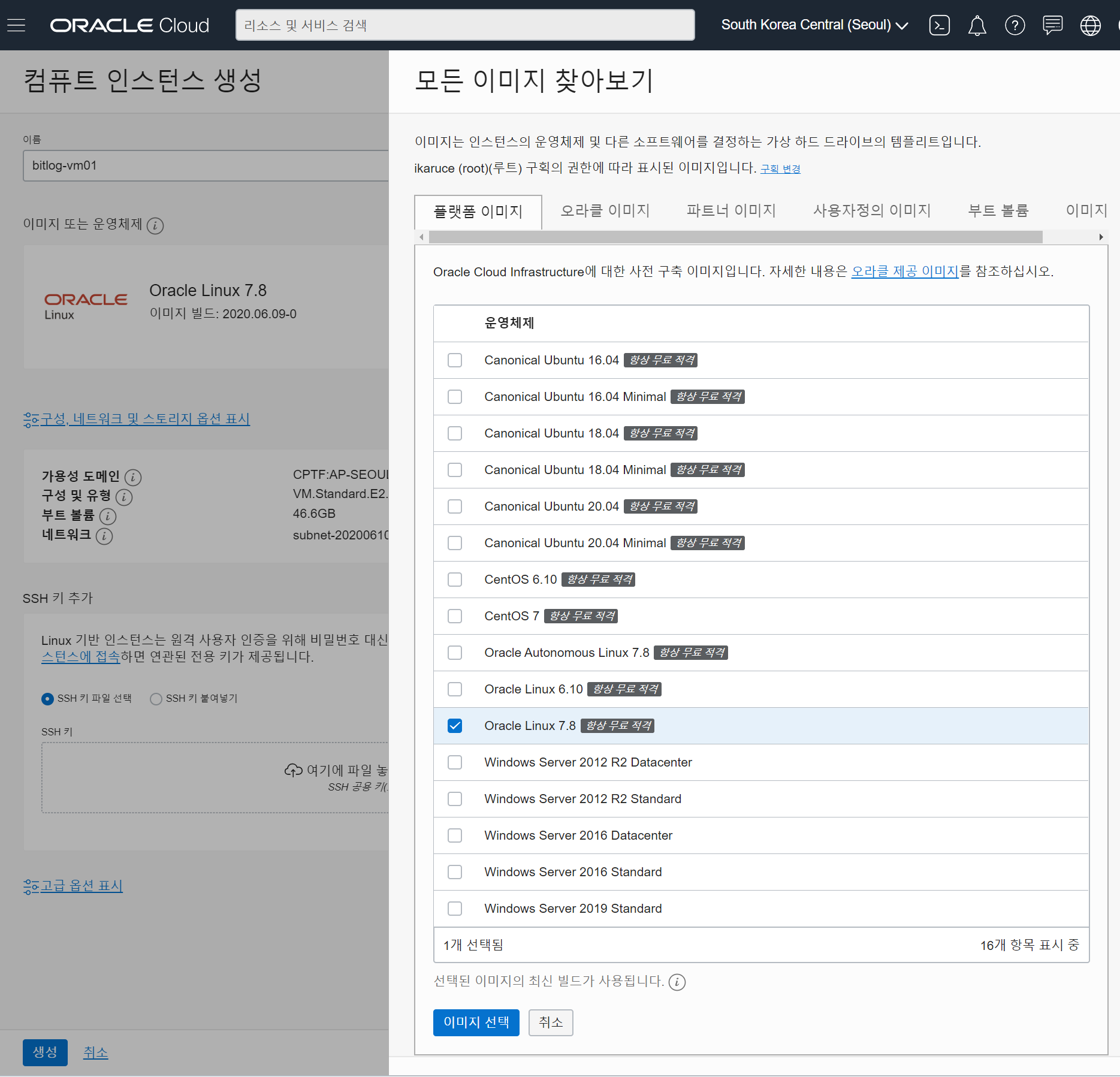Switch to 플랫폼 이미지 tab
This screenshot has height=1077, width=1120.
[x=478, y=212]
